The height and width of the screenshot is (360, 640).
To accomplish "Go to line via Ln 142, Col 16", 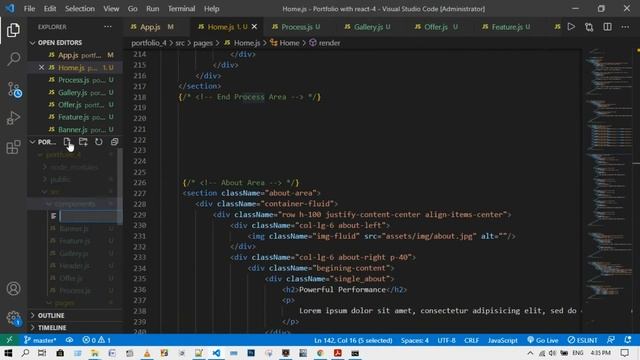I will click(x=353, y=340).
